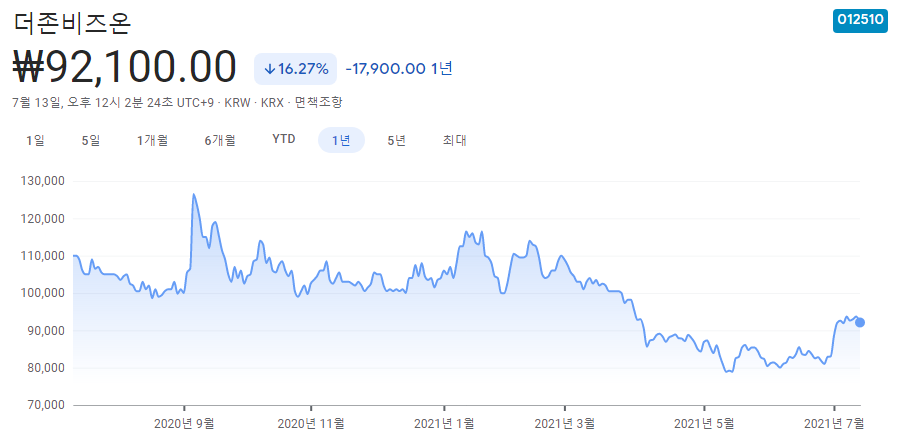This screenshot has height=444, width=897.
Task: Click the May 2021 lowest point on chart
Action: pos(729,372)
